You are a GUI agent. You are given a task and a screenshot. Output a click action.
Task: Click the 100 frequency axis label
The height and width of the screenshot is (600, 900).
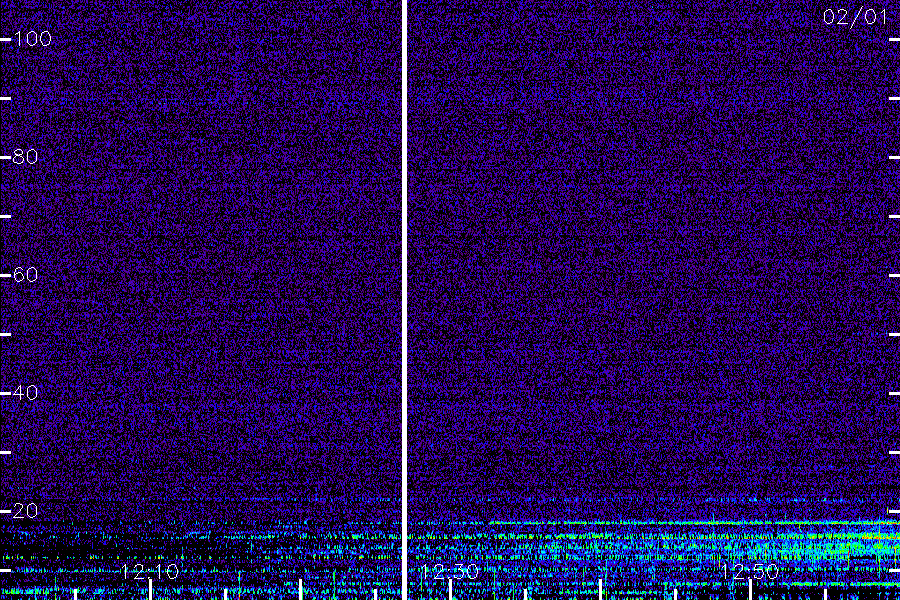point(32,39)
